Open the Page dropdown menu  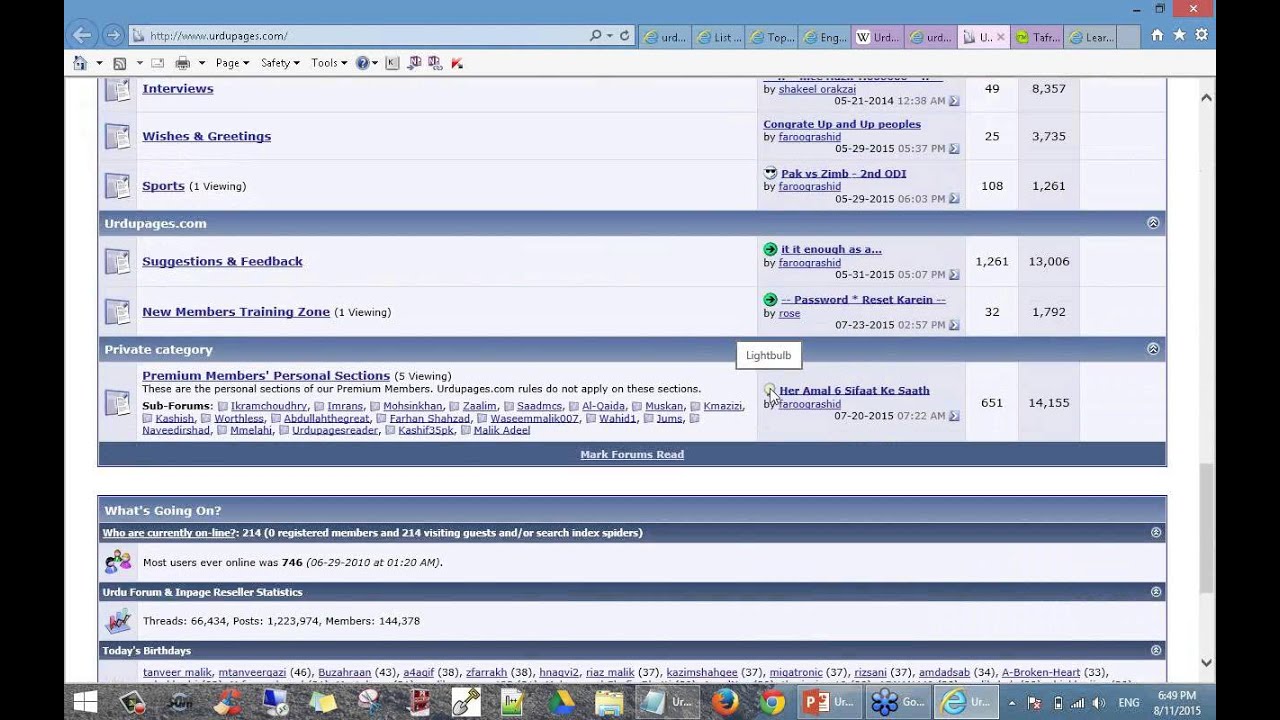pyautogui.click(x=232, y=63)
